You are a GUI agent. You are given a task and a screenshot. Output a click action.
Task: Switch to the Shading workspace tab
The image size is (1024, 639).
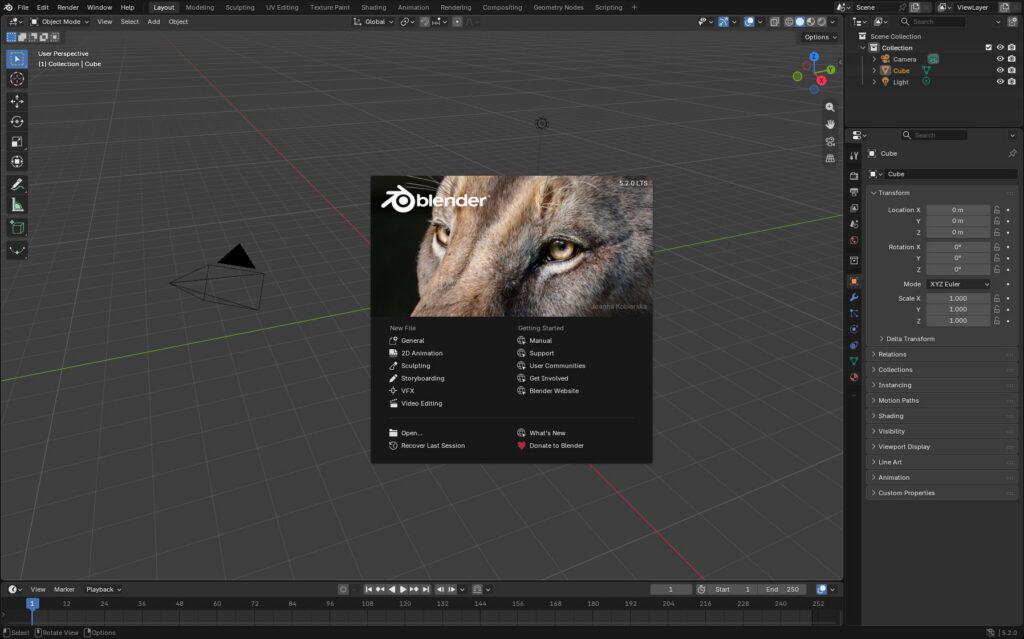click(x=374, y=7)
